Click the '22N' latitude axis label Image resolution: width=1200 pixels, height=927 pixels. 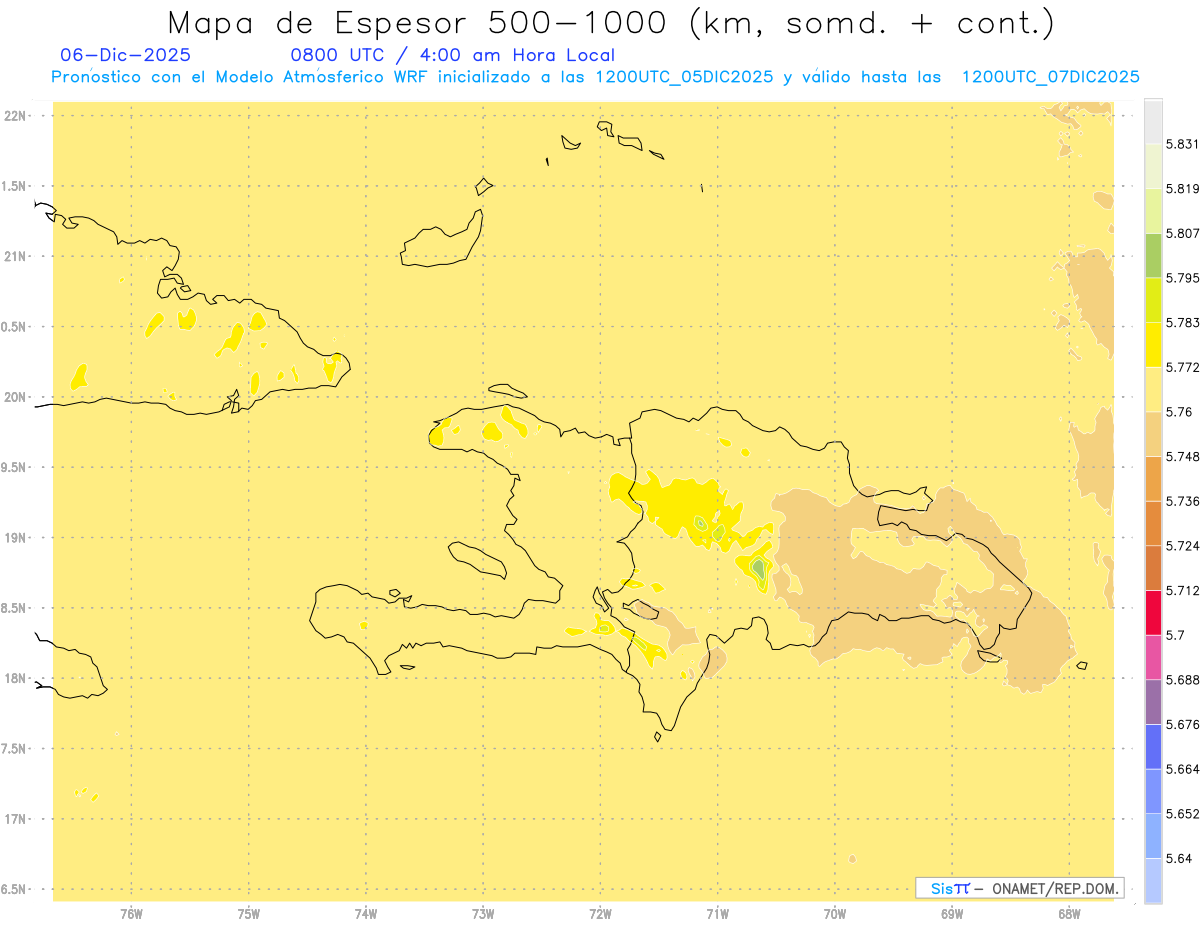pyautogui.click(x=15, y=116)
